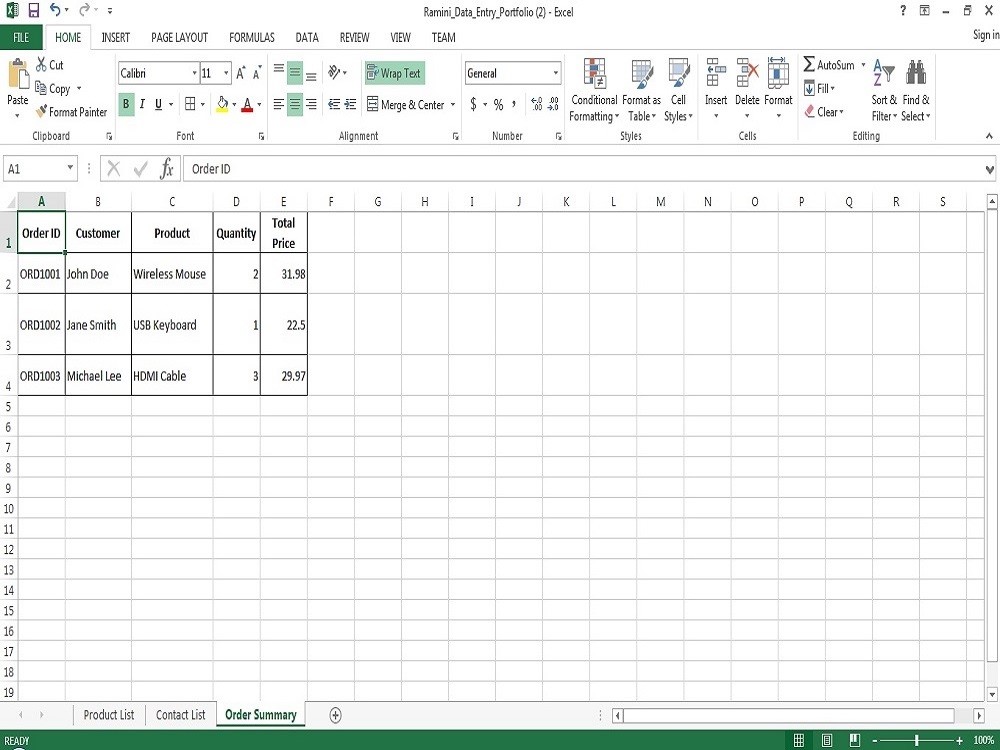Open Find & Select binoculars
Viewport: 1000px width, 750px height.
click(916, 90)
